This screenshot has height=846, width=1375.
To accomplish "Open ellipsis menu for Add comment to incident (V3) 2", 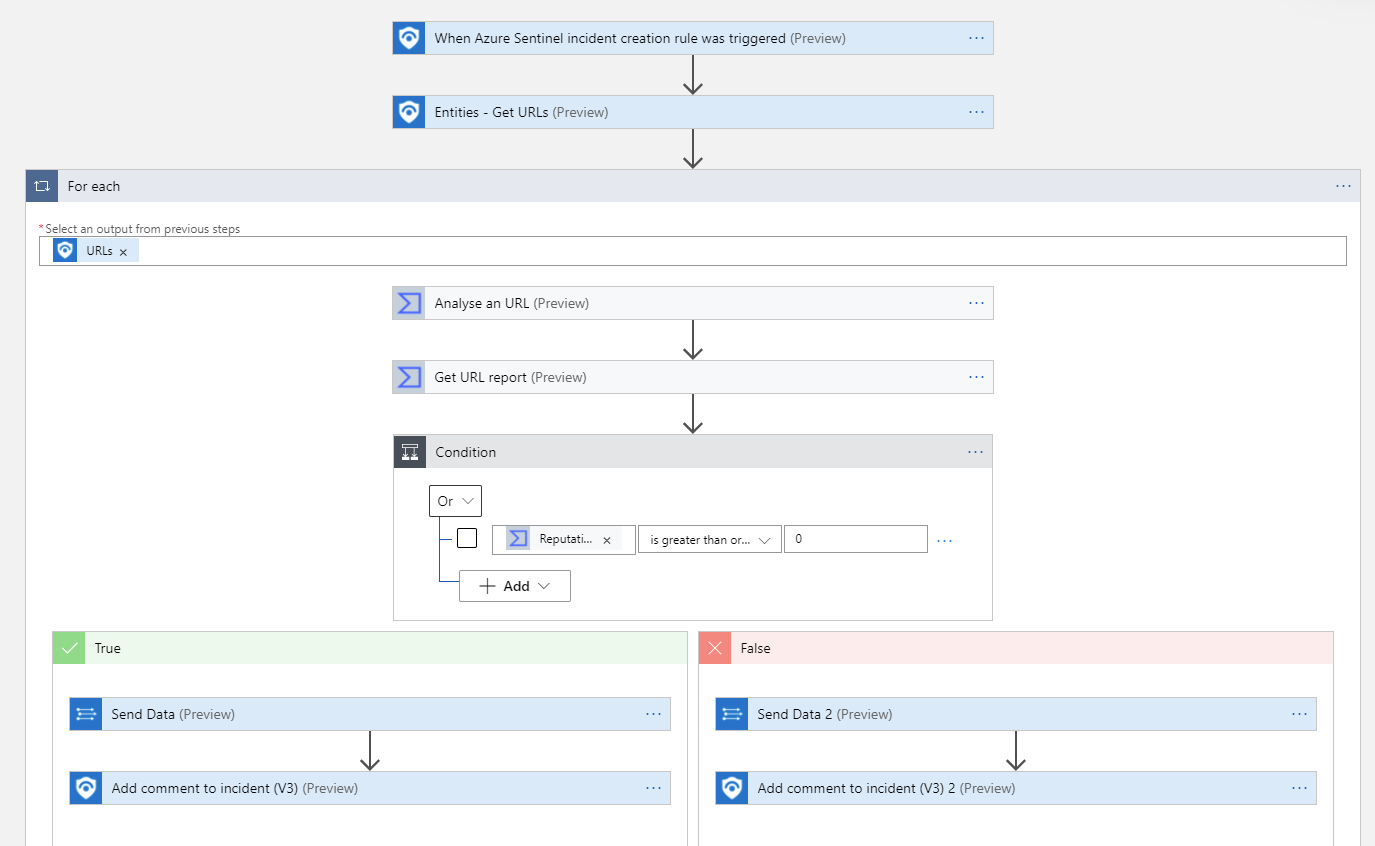I will click(x=1300, y=788).
